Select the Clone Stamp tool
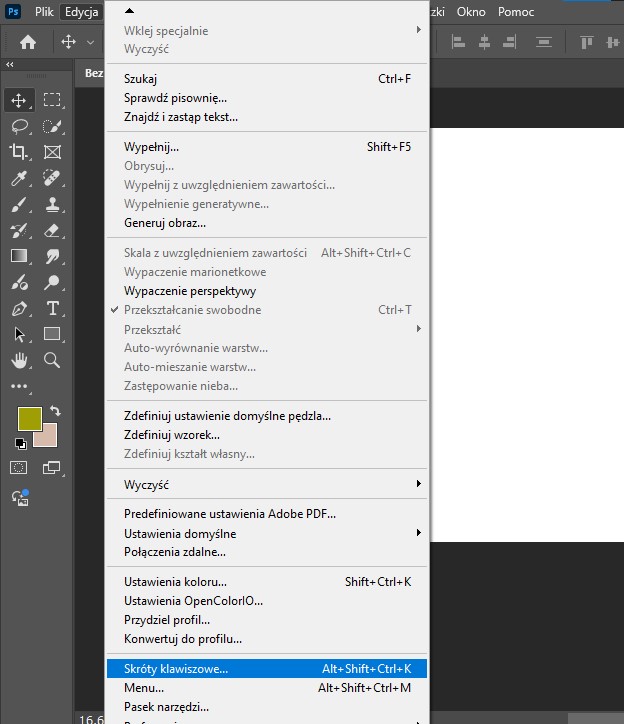624x724 pixels. pyautogui.click(x=52, y=204)
